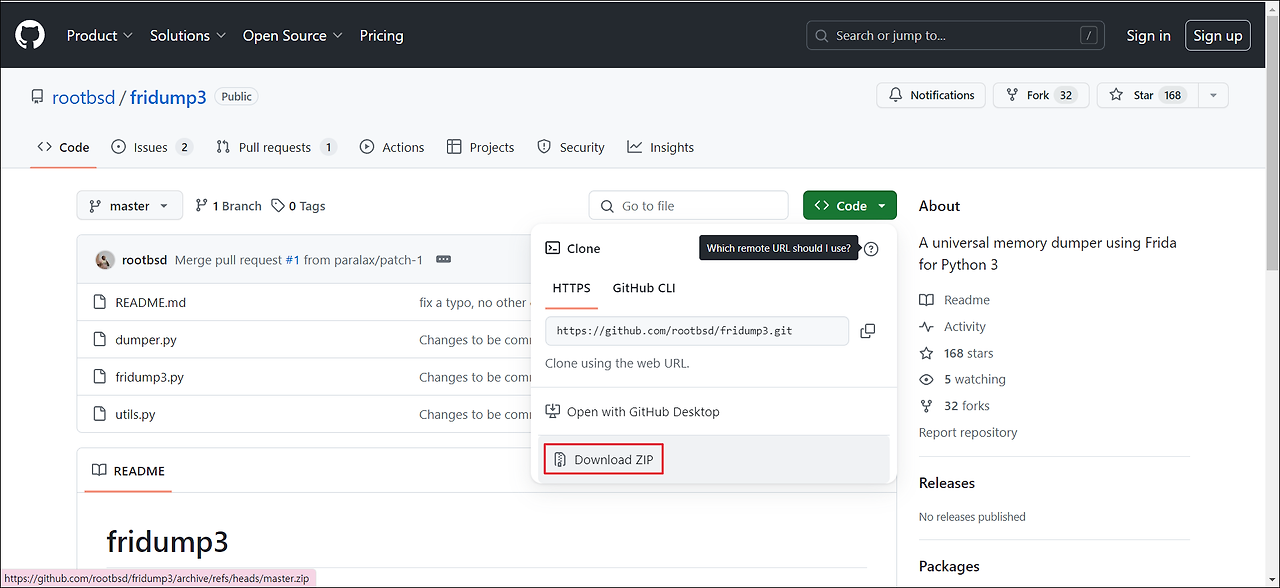Open the Pricing page

pyautogui.click(x=381, y=35)
